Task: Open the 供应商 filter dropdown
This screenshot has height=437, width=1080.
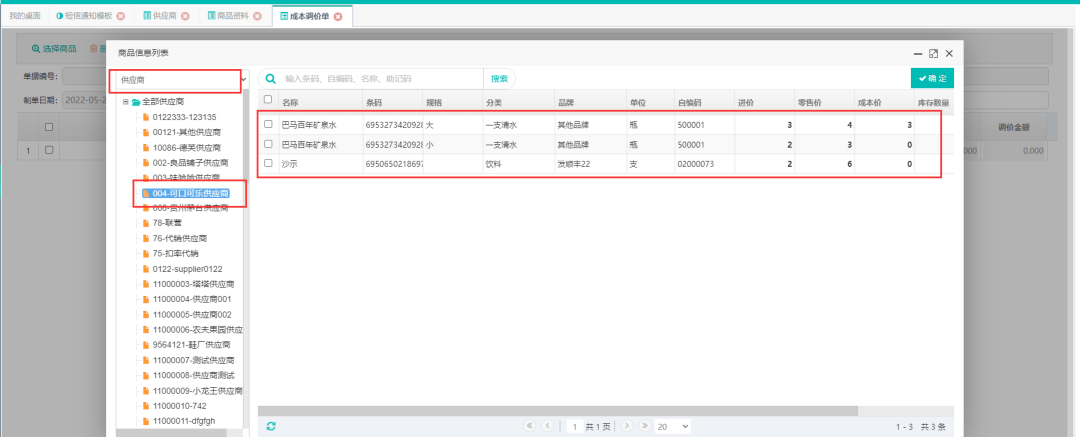Action: pyautogui.click(x=176, y=79)
